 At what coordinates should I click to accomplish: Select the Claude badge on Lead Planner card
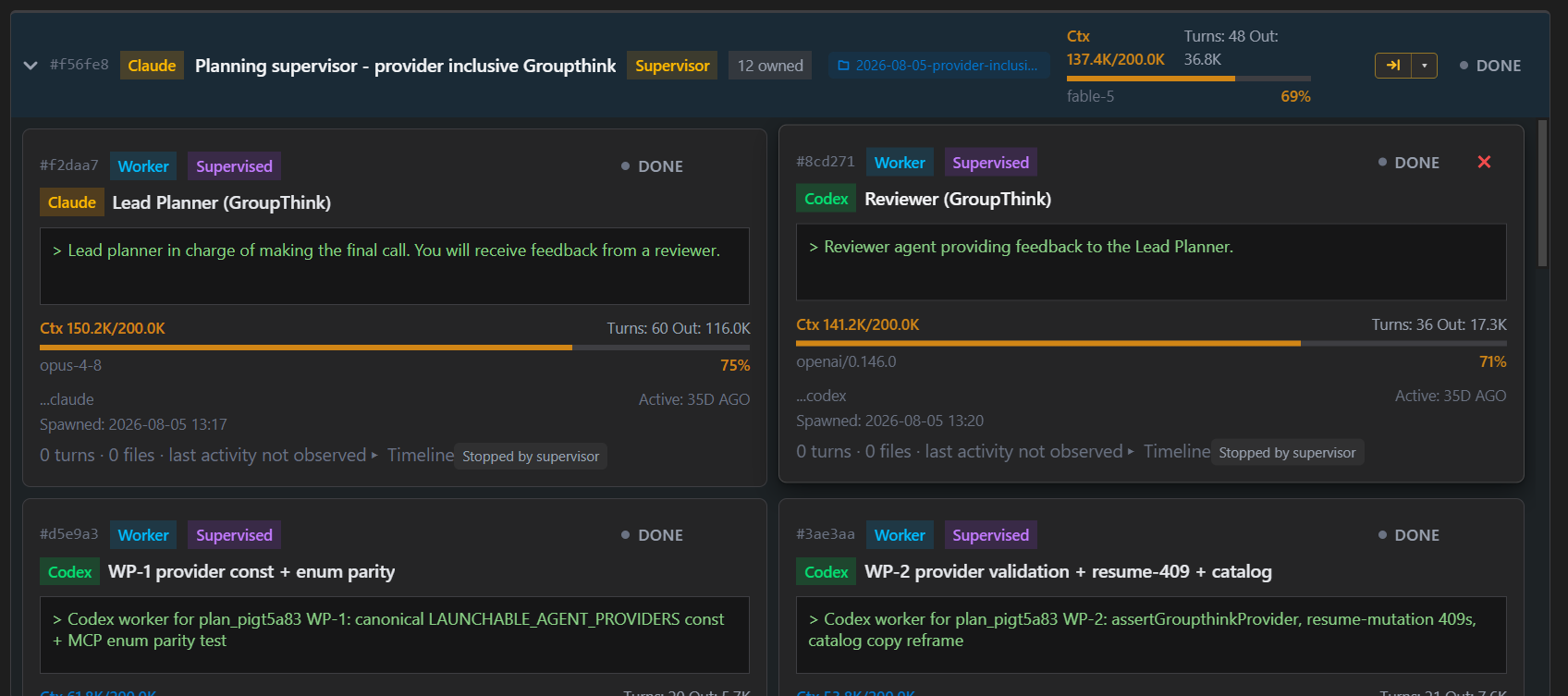(72, 202)
